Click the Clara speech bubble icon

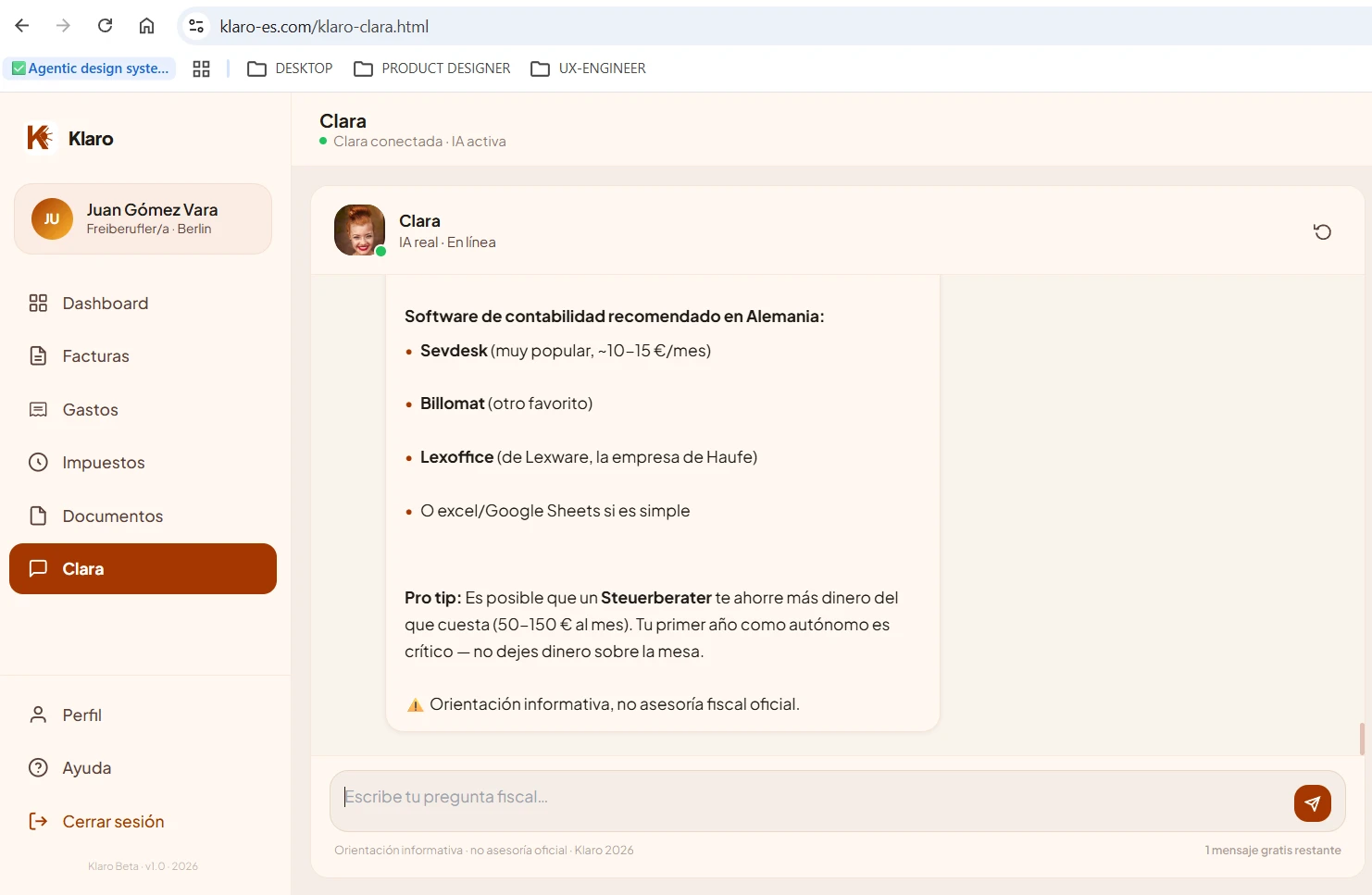(x=38, y=568)
